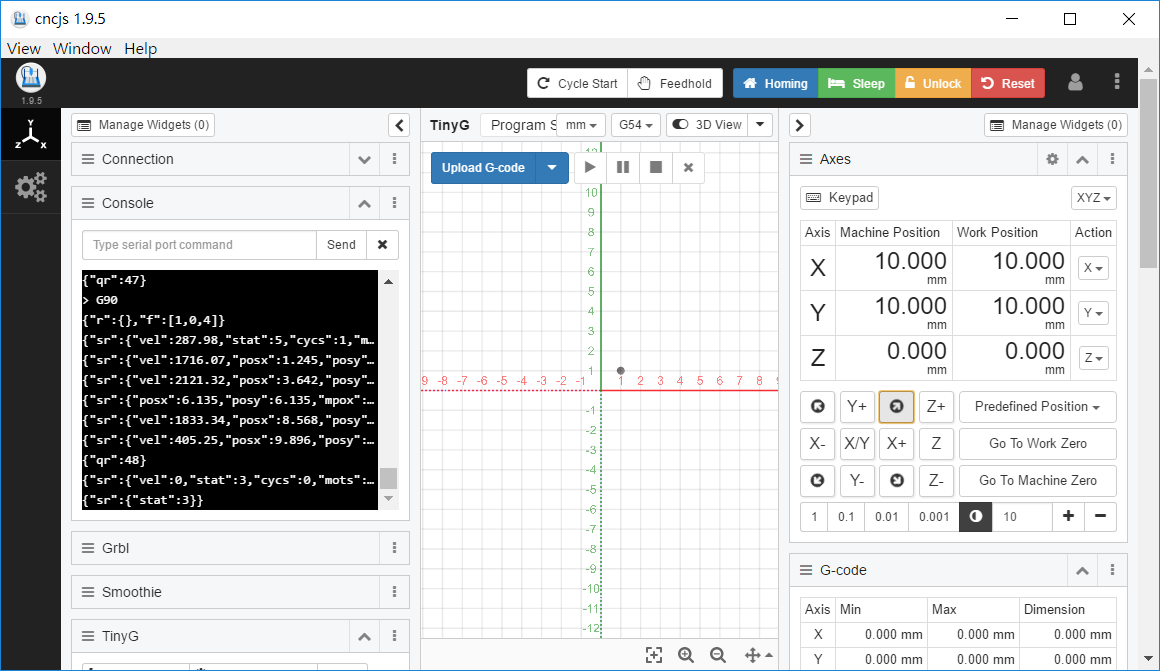Select the 0.01 jog step distance

(x=886, y=516)
